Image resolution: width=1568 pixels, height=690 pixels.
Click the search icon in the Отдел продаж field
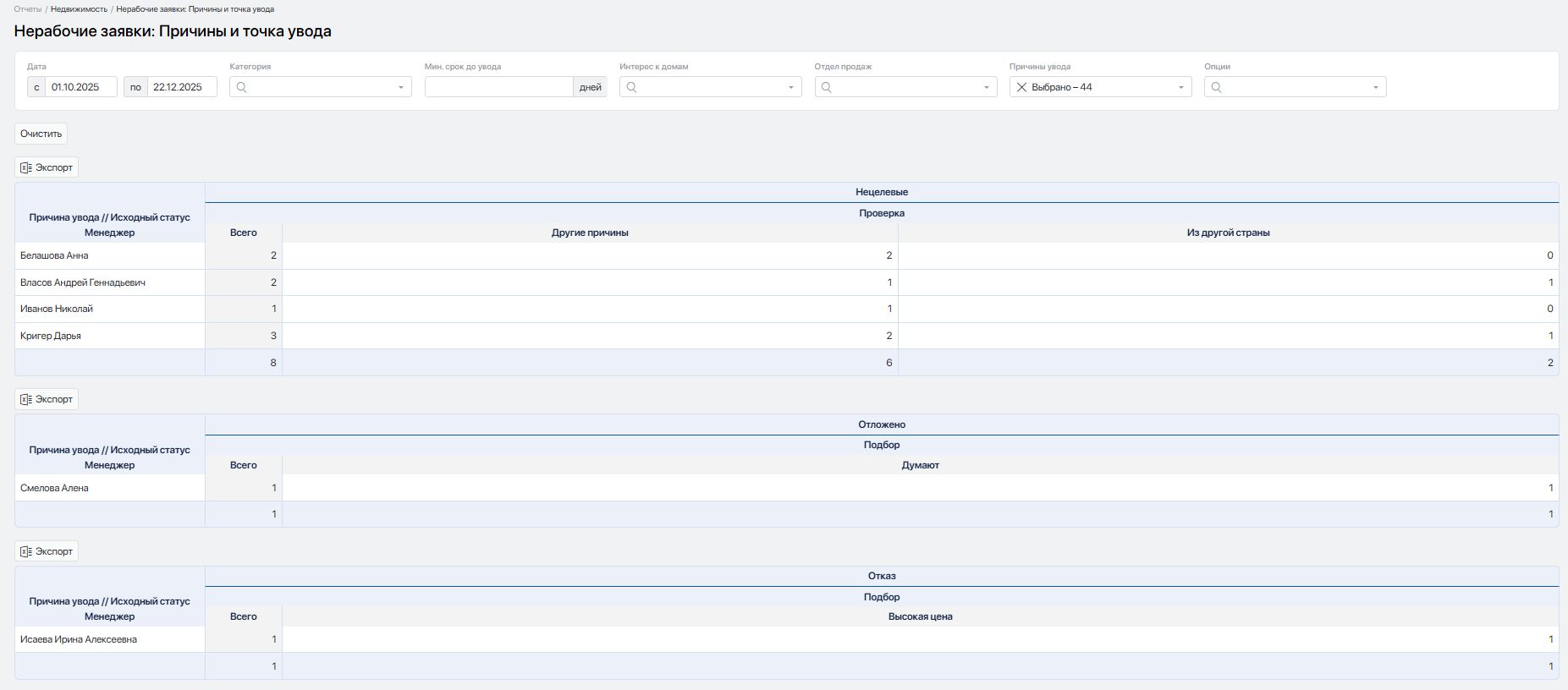tap(827, 87)
